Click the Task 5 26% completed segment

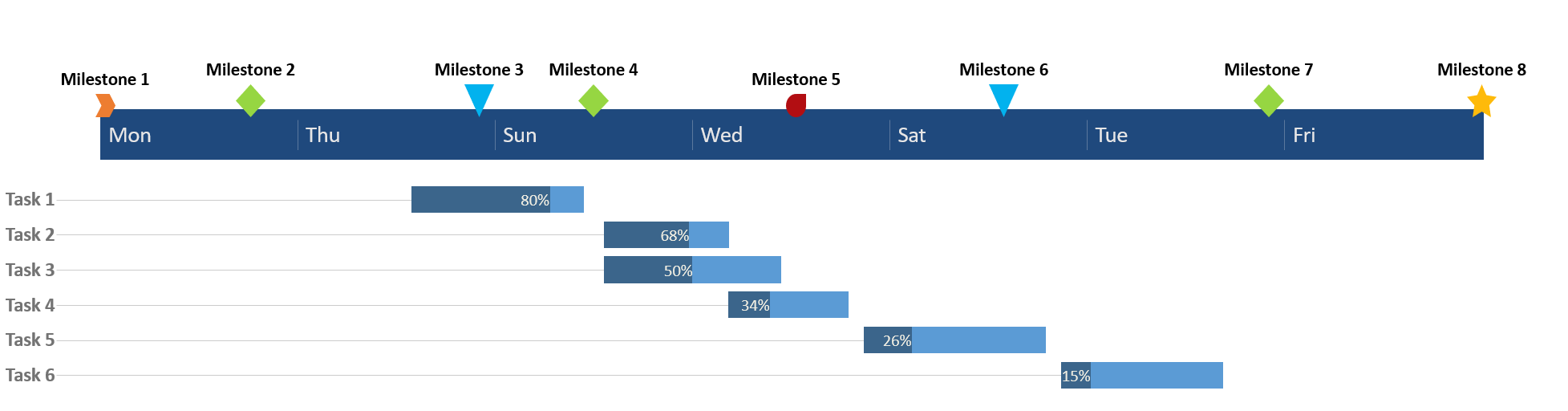coord(887,340)
